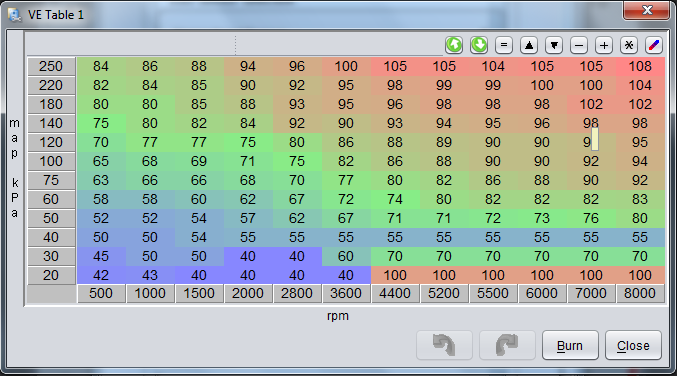Viewport: 677px width, 376px height.
Task: Click the minus decrease icon
Action: click(x=579, y=45)
